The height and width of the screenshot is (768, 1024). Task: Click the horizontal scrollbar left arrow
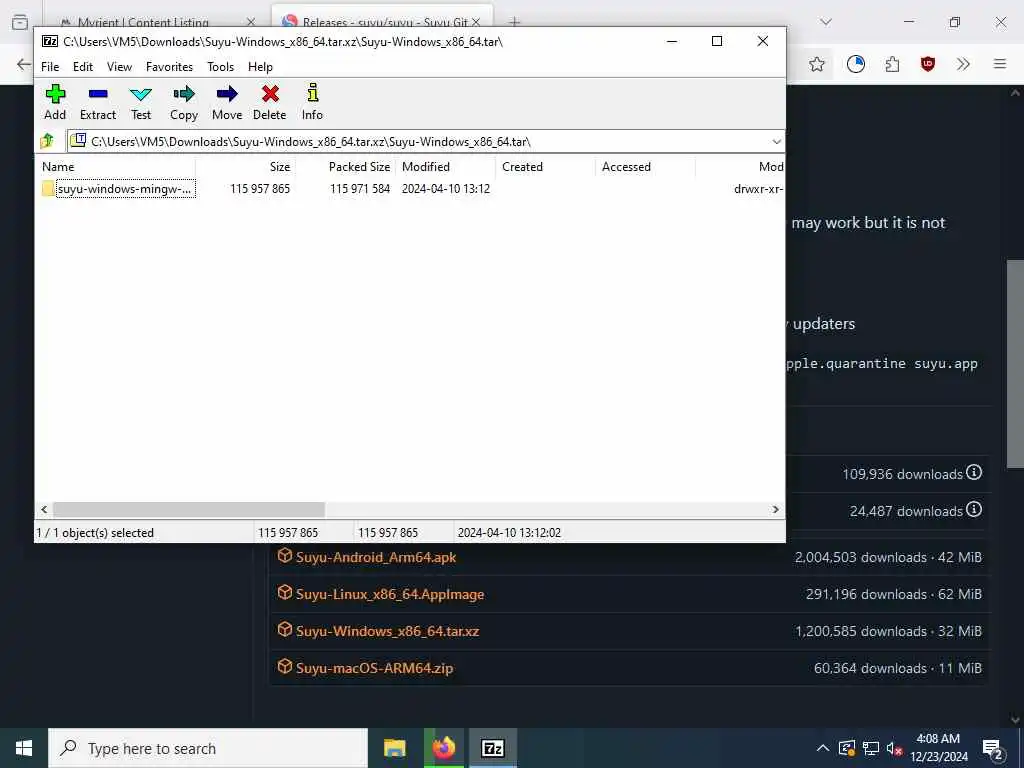point(44,509)
